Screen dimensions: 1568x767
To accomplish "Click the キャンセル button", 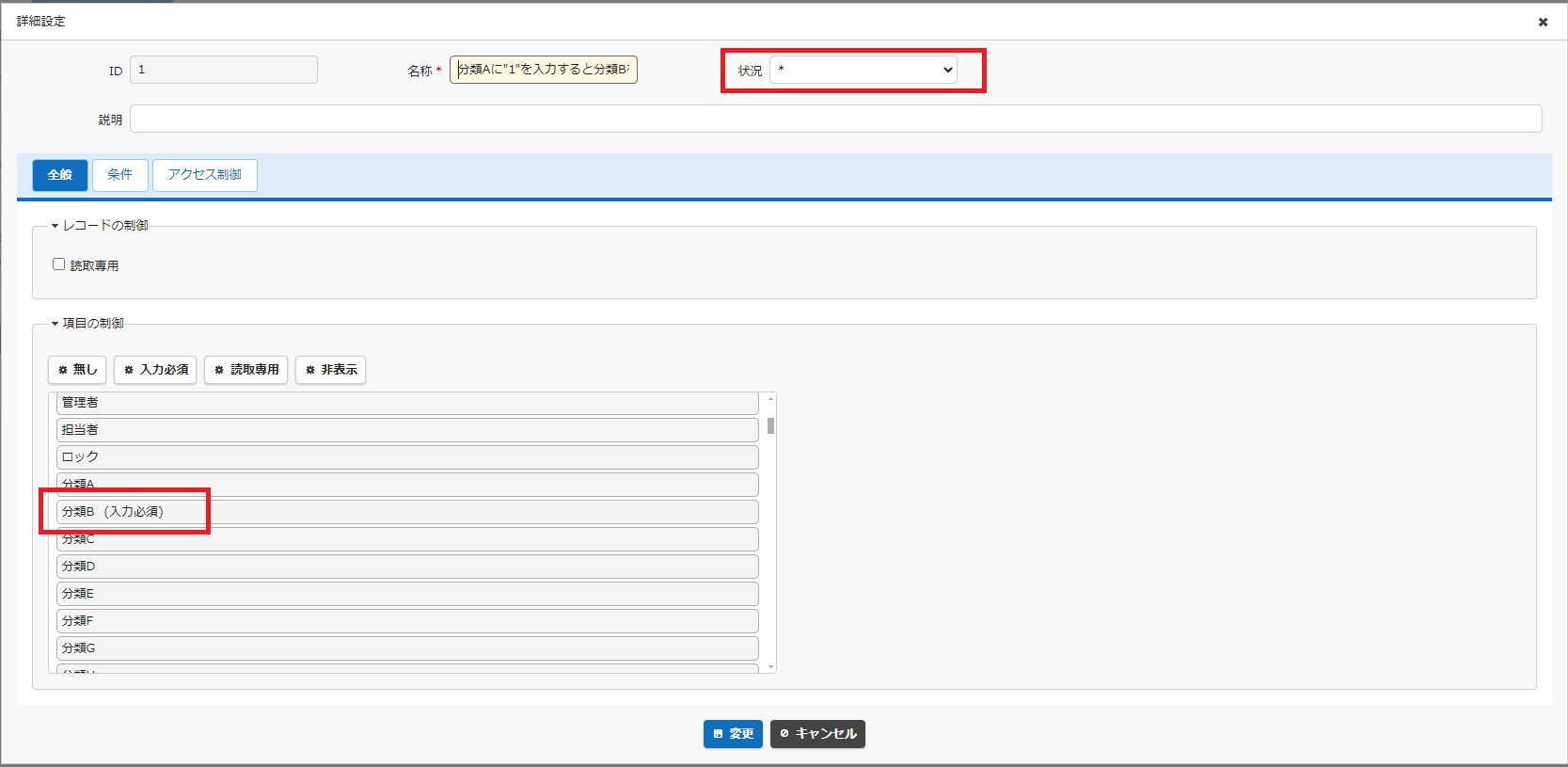I will pyautogui.click(x=817, y=734).
